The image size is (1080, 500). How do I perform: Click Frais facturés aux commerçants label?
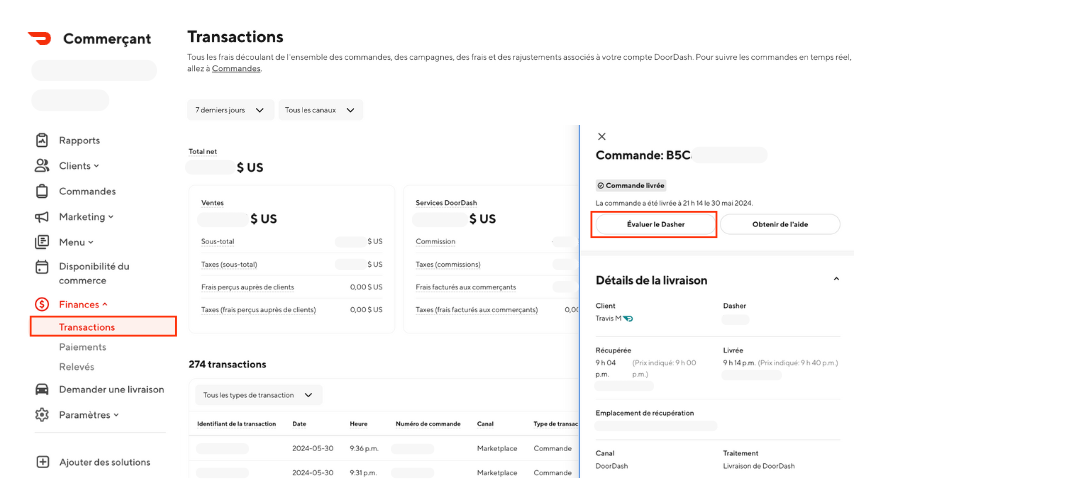coord(466,287)
